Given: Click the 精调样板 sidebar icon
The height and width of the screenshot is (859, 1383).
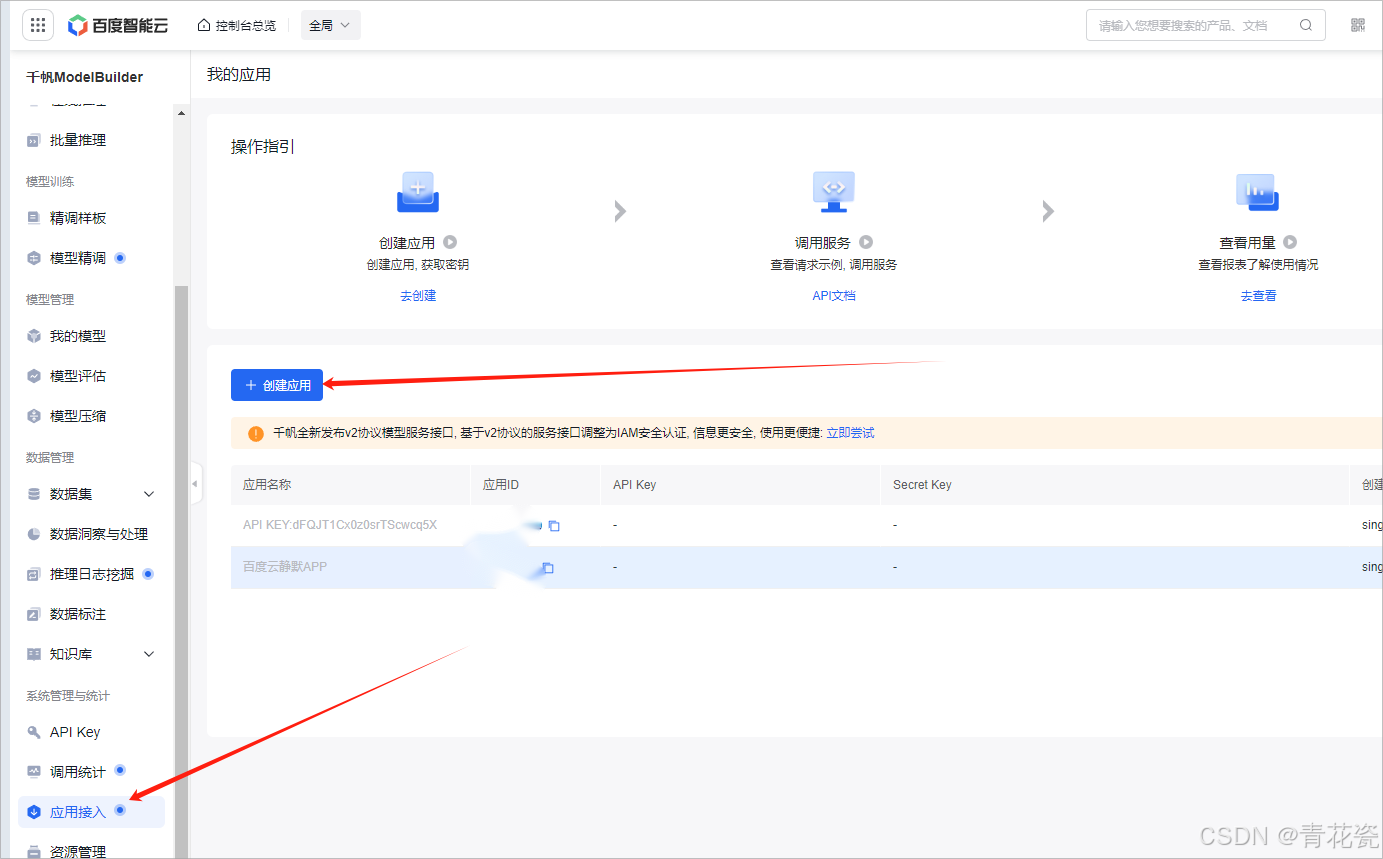Looking at the screenshot, I should pyautogui.click(x=33, y=218).
